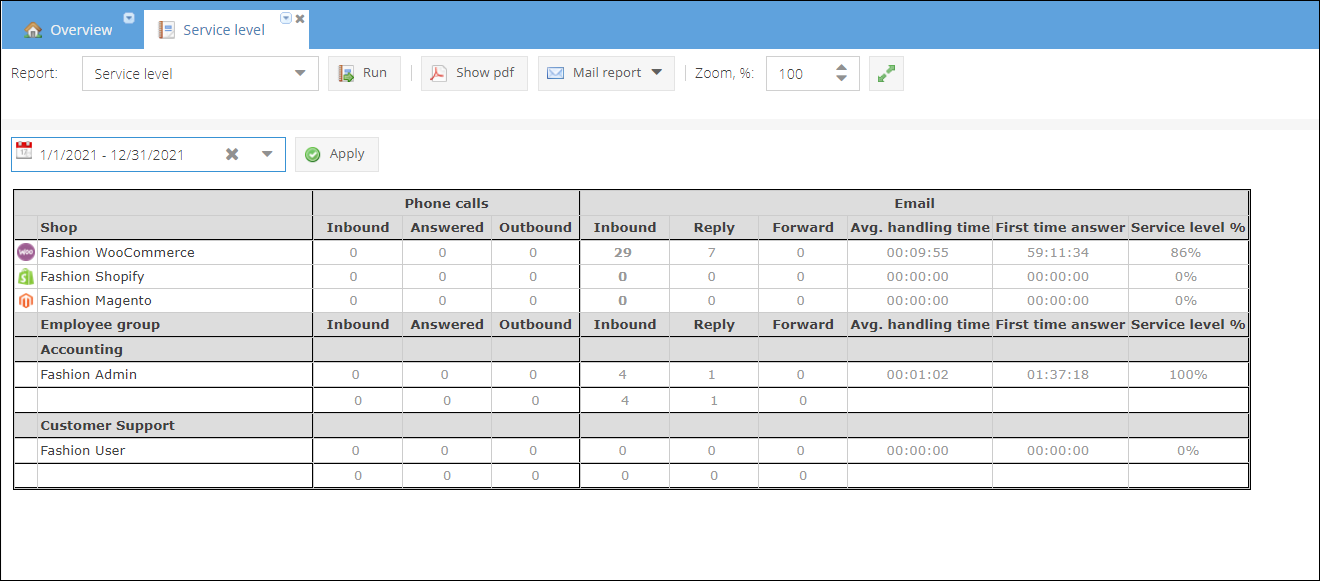
Task: Expand the Report combo box
Action: click(300, 73)
